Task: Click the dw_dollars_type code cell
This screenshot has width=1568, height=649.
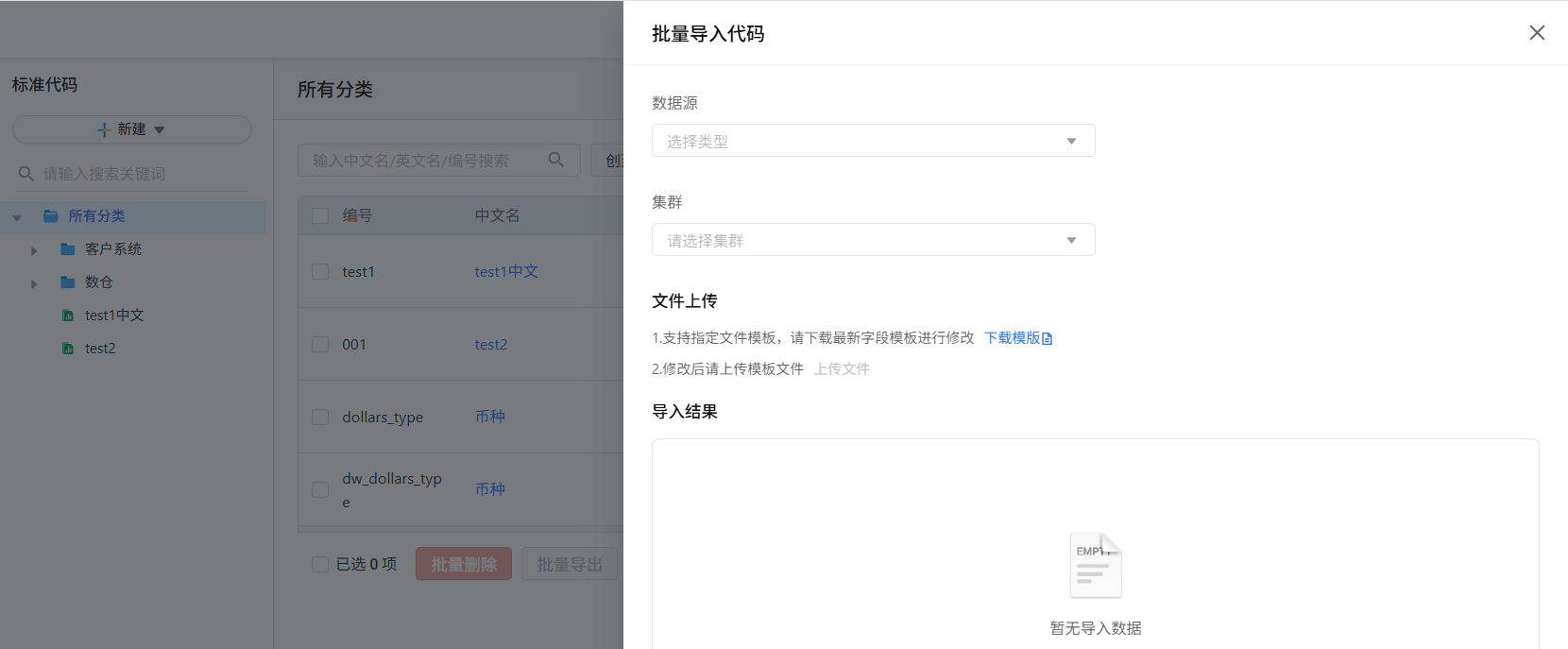Action: [392, 489]
